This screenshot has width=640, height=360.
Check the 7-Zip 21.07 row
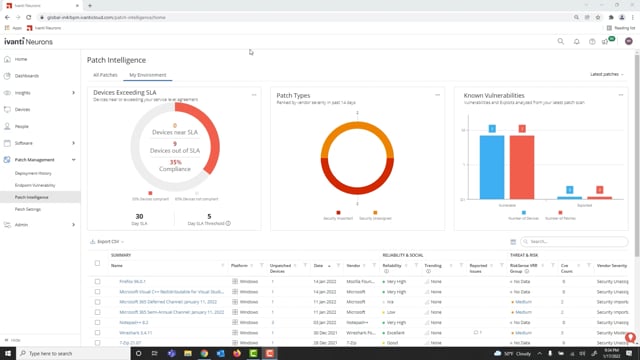97,343
